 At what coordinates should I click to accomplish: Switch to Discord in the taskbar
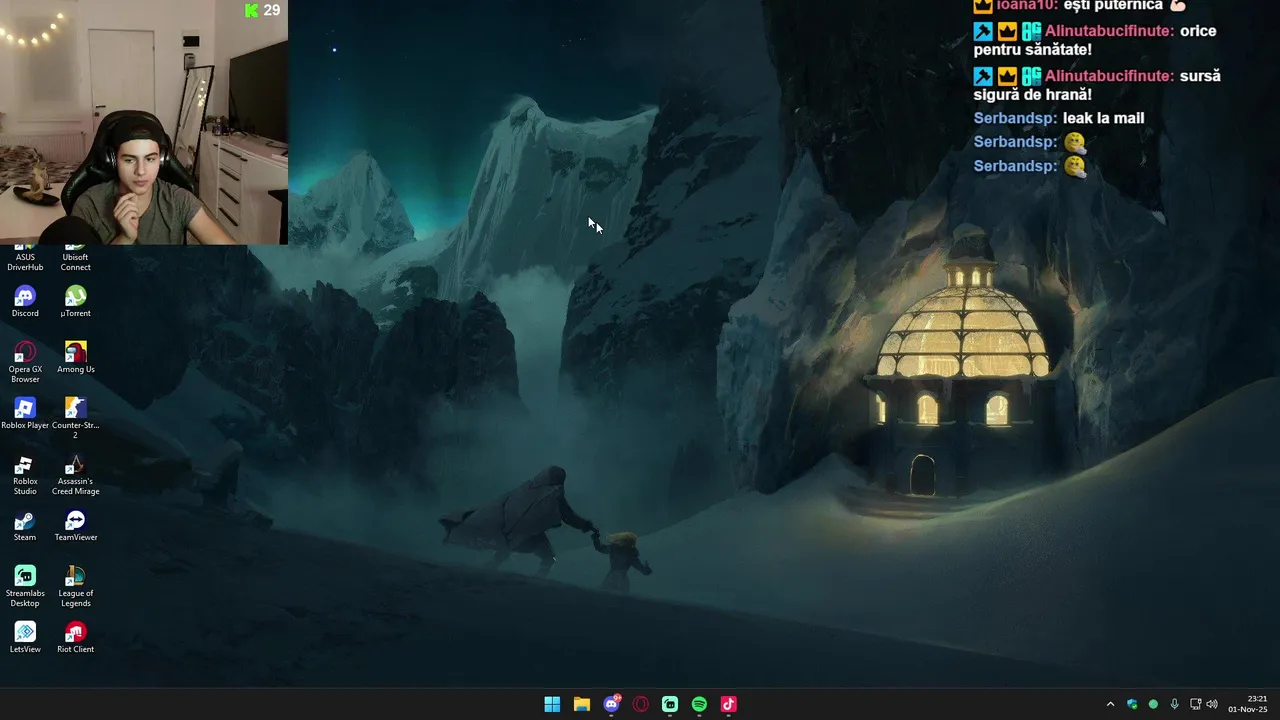611,704
